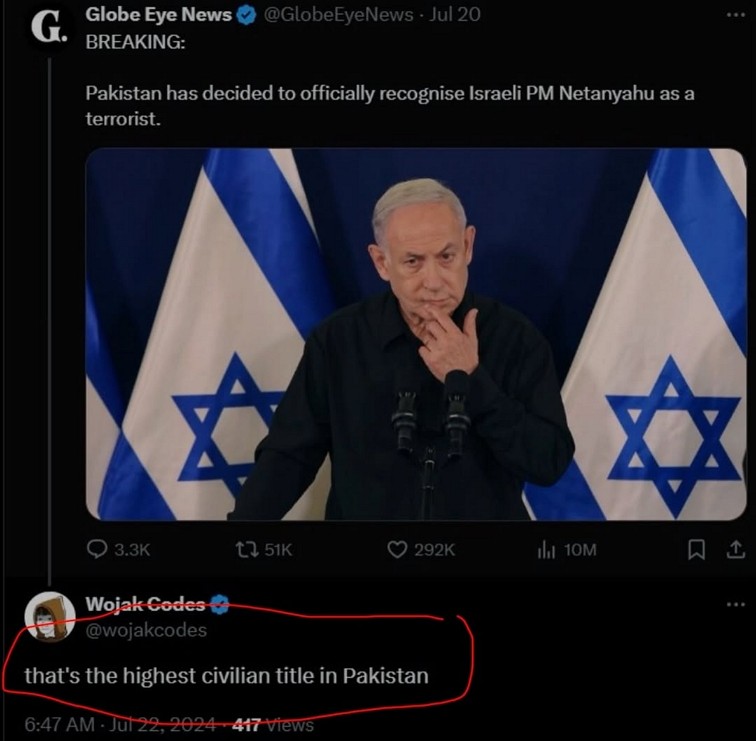Viewport: 756px width, 741px height.
Task: Bookmark the Globe Eye News tweet
Action: (698, 549)
